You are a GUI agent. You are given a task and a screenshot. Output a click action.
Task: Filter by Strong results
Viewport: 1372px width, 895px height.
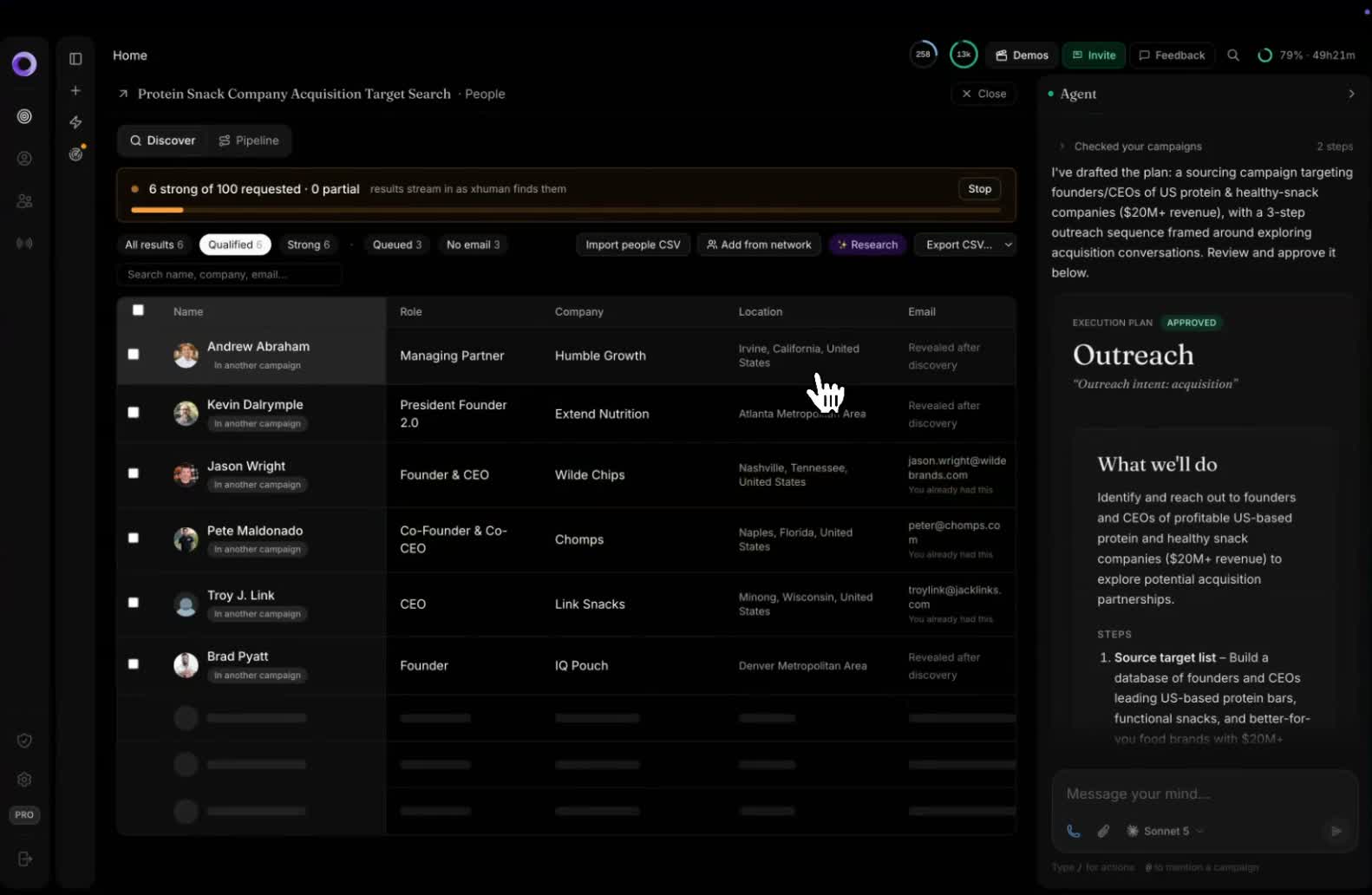[309, 245]
